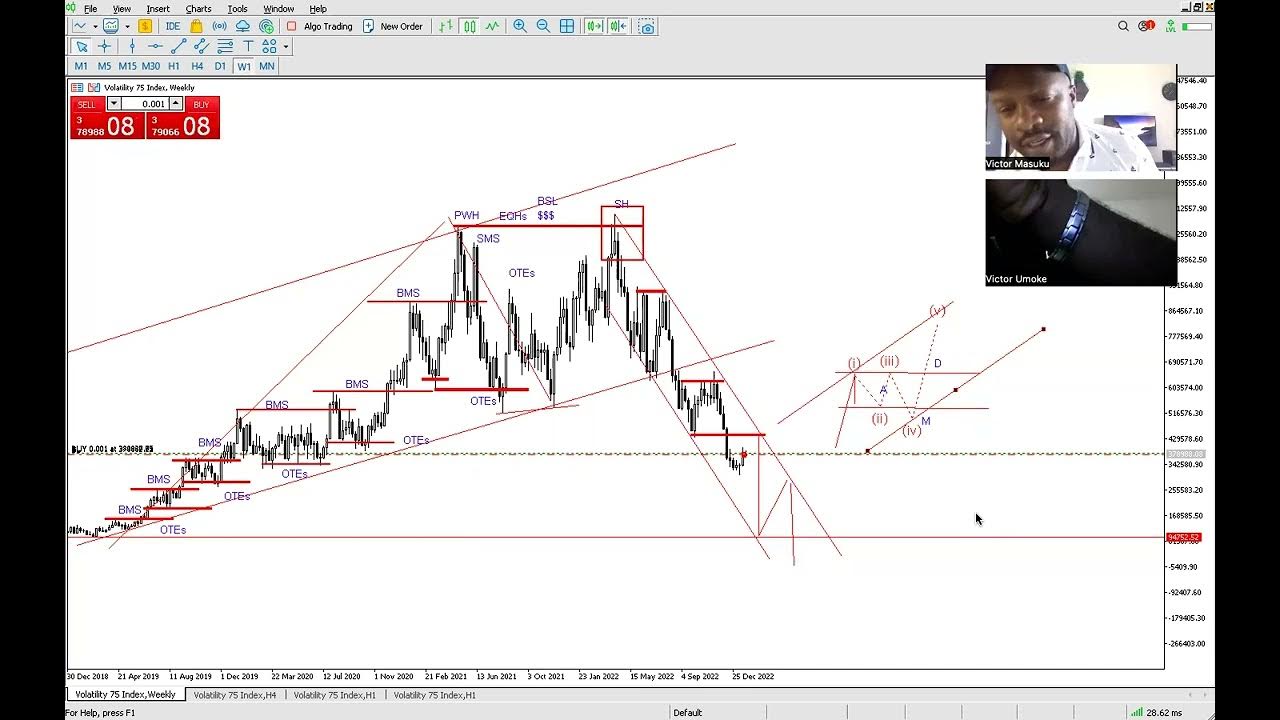Select the crosshair tool

click(104, 46)
